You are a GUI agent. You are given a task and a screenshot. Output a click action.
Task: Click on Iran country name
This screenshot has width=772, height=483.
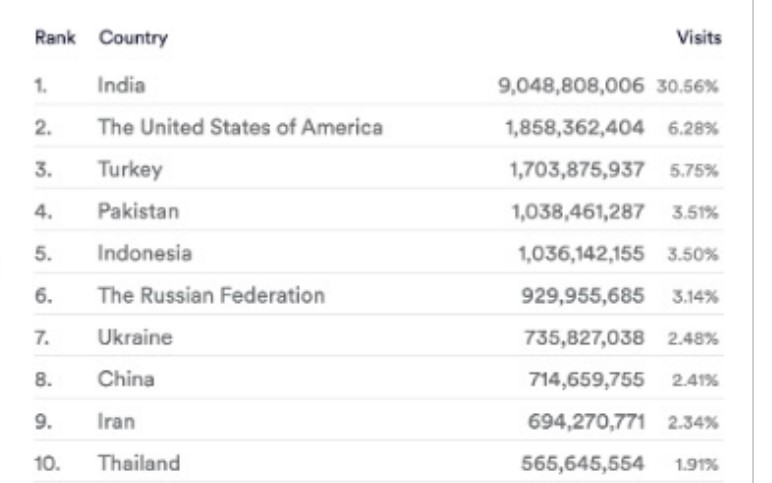pyautogui.click(x=116, y=422)
